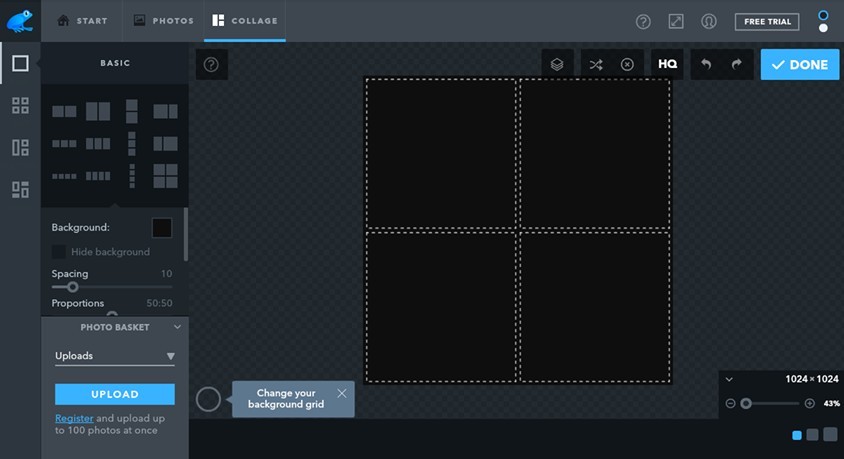Choose the two tall columns layout

(98, 111)
